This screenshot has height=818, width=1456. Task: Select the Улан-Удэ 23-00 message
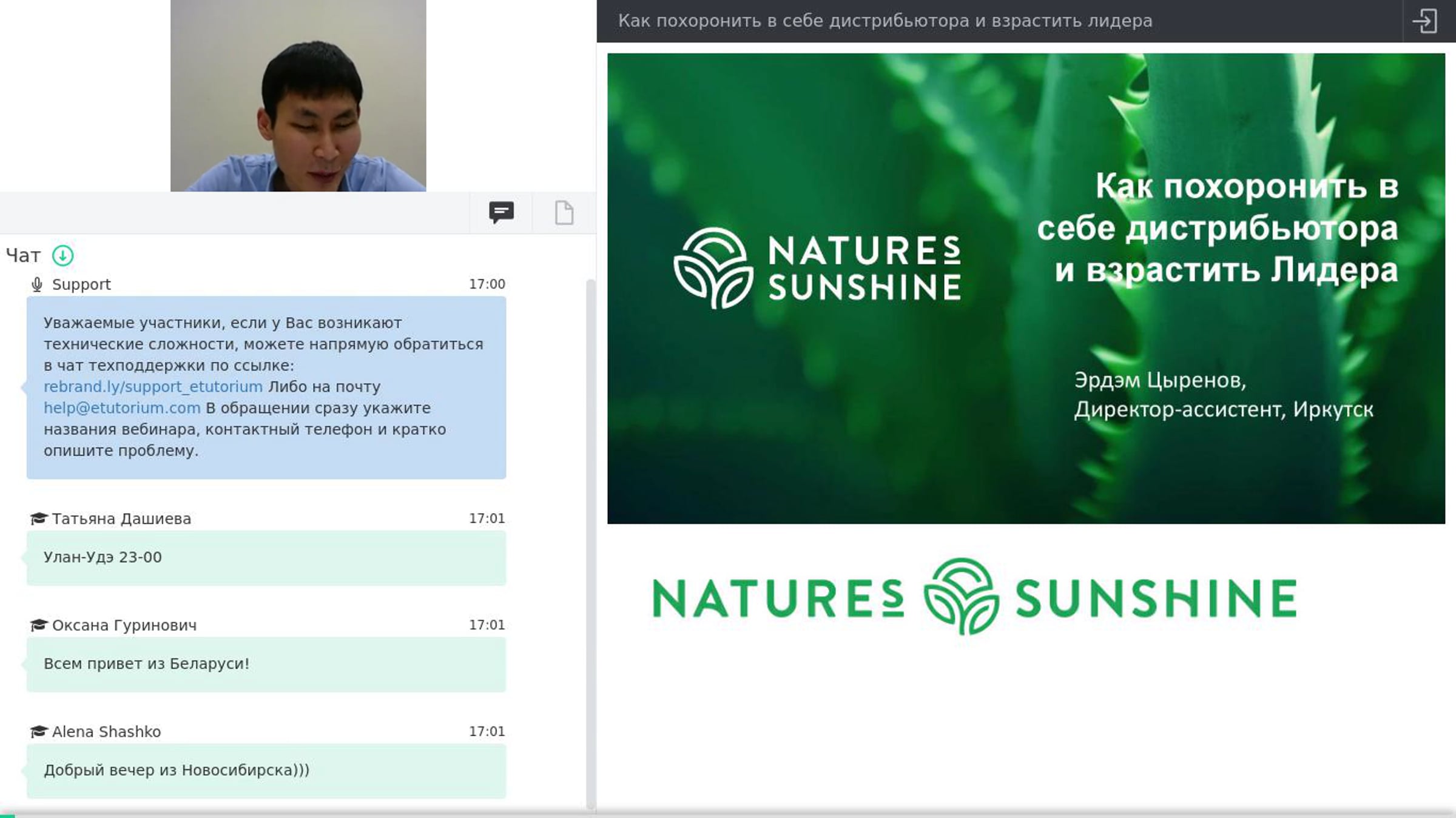266,558
